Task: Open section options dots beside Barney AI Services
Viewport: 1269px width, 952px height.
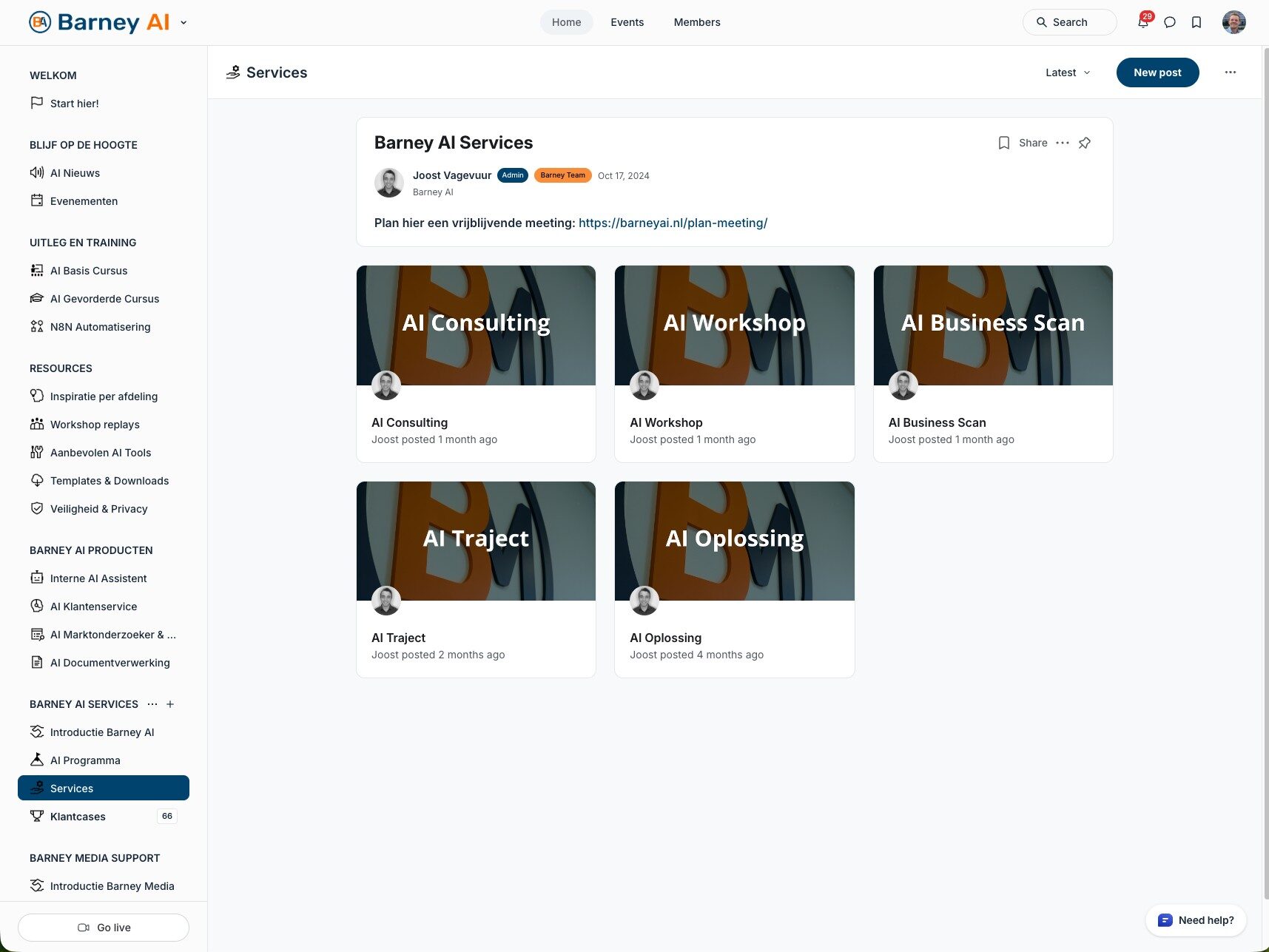Action: [x=152, y=704]
